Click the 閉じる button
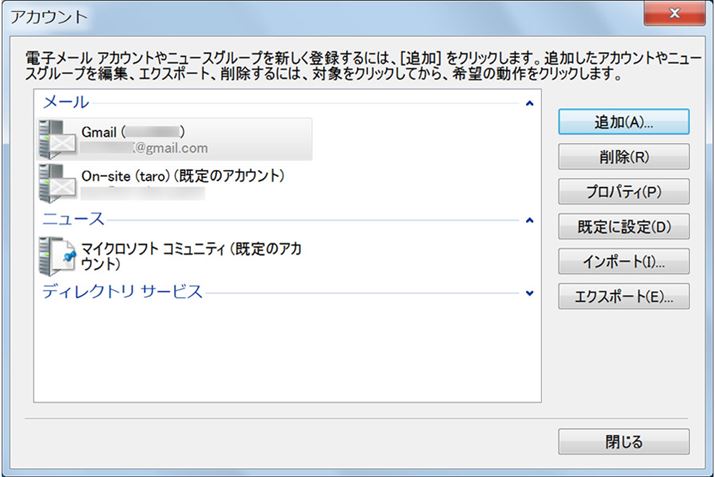Image resolution: width=715 pixels, height=477 pixels. coord(623,441)
